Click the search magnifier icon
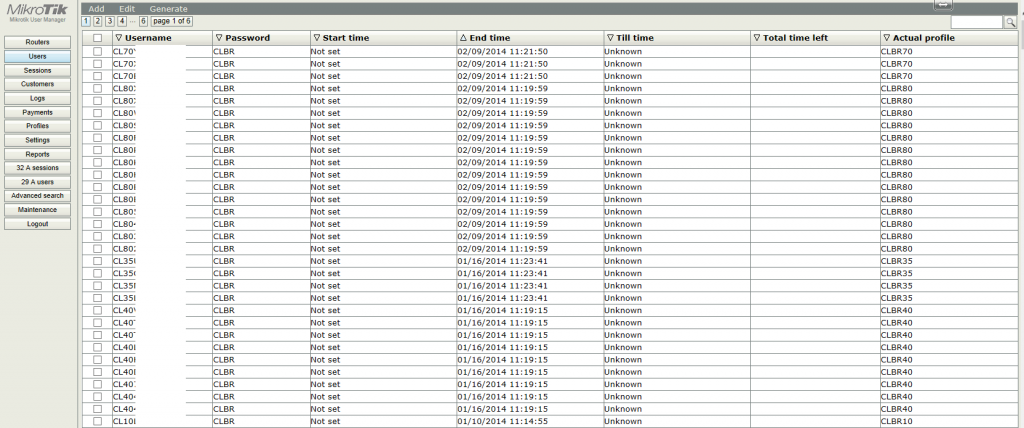 tap(1010, 22)
